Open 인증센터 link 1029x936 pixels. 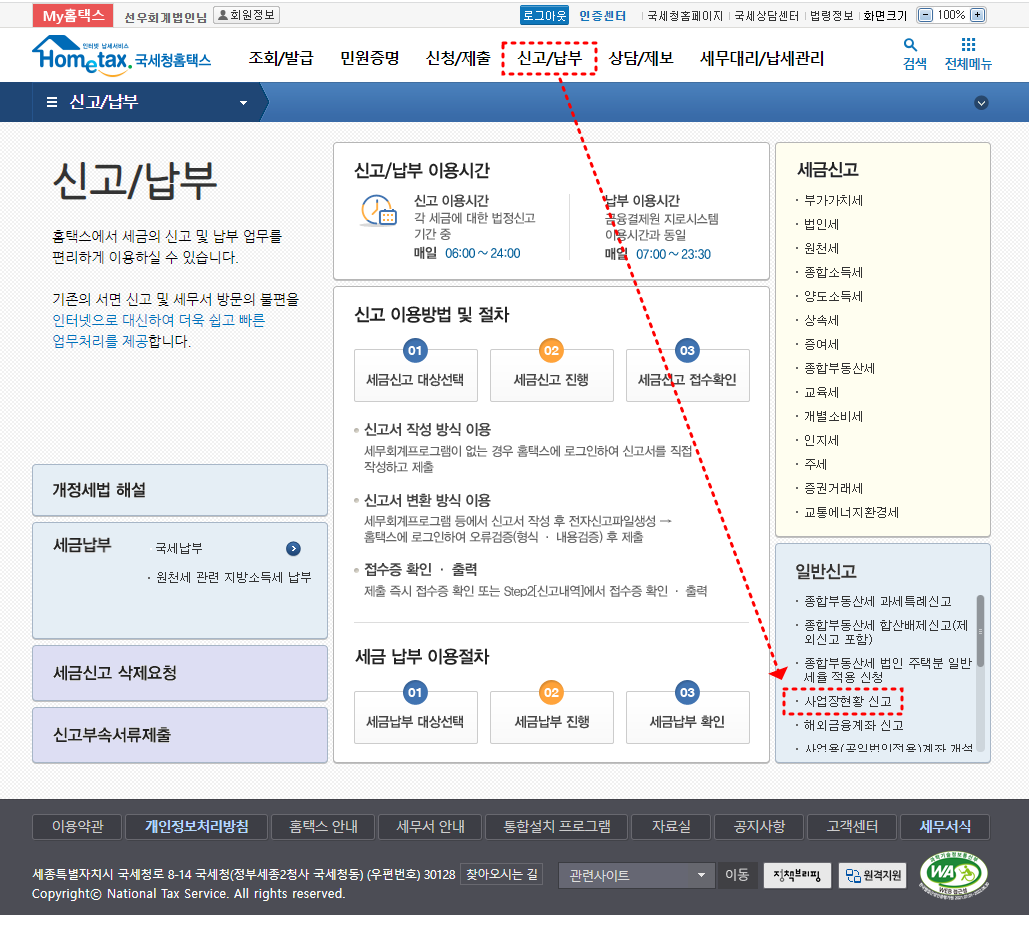click(x=602, y=16)
